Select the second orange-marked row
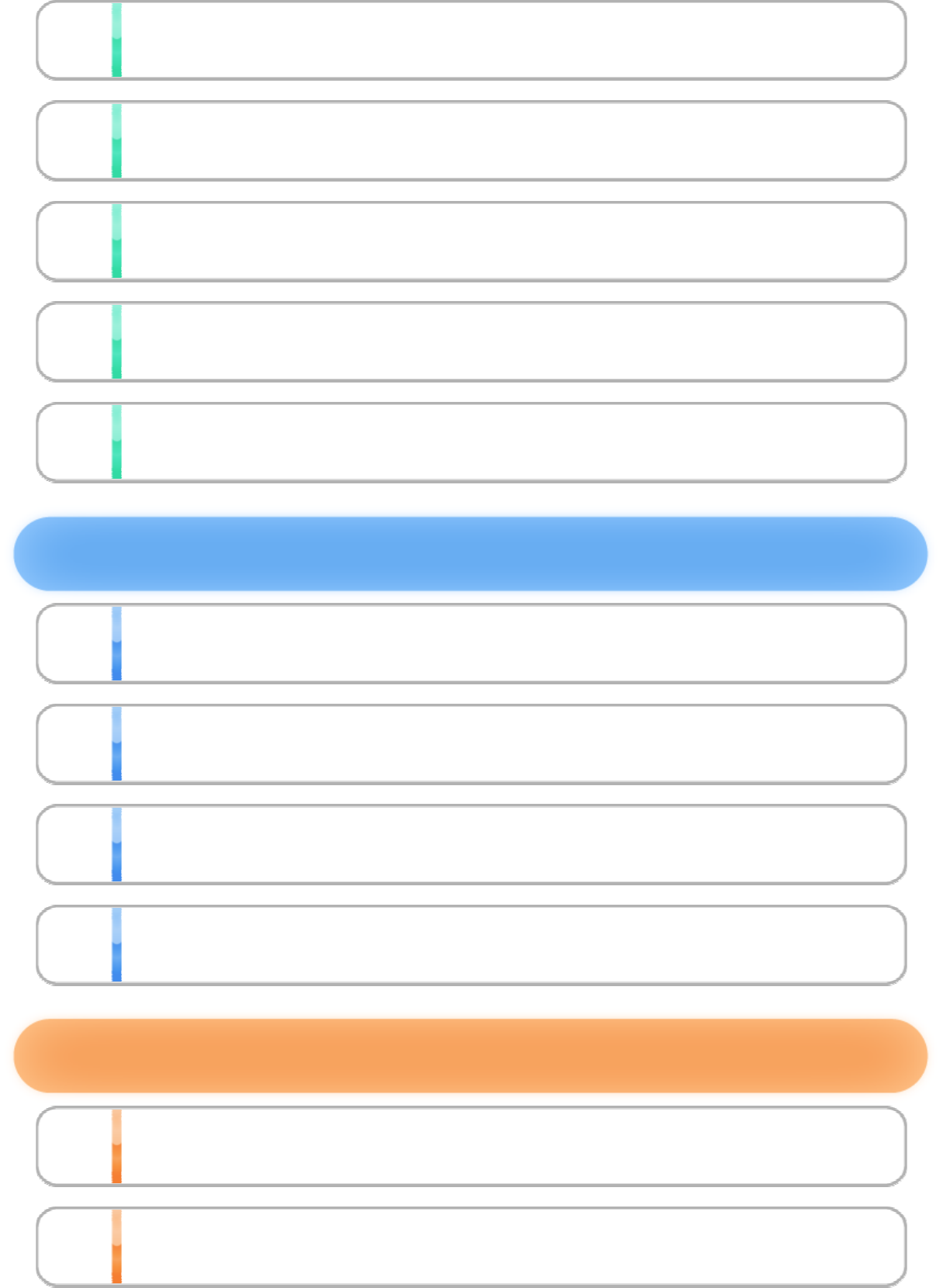 pyautogui.click(x=471, y=1246)
